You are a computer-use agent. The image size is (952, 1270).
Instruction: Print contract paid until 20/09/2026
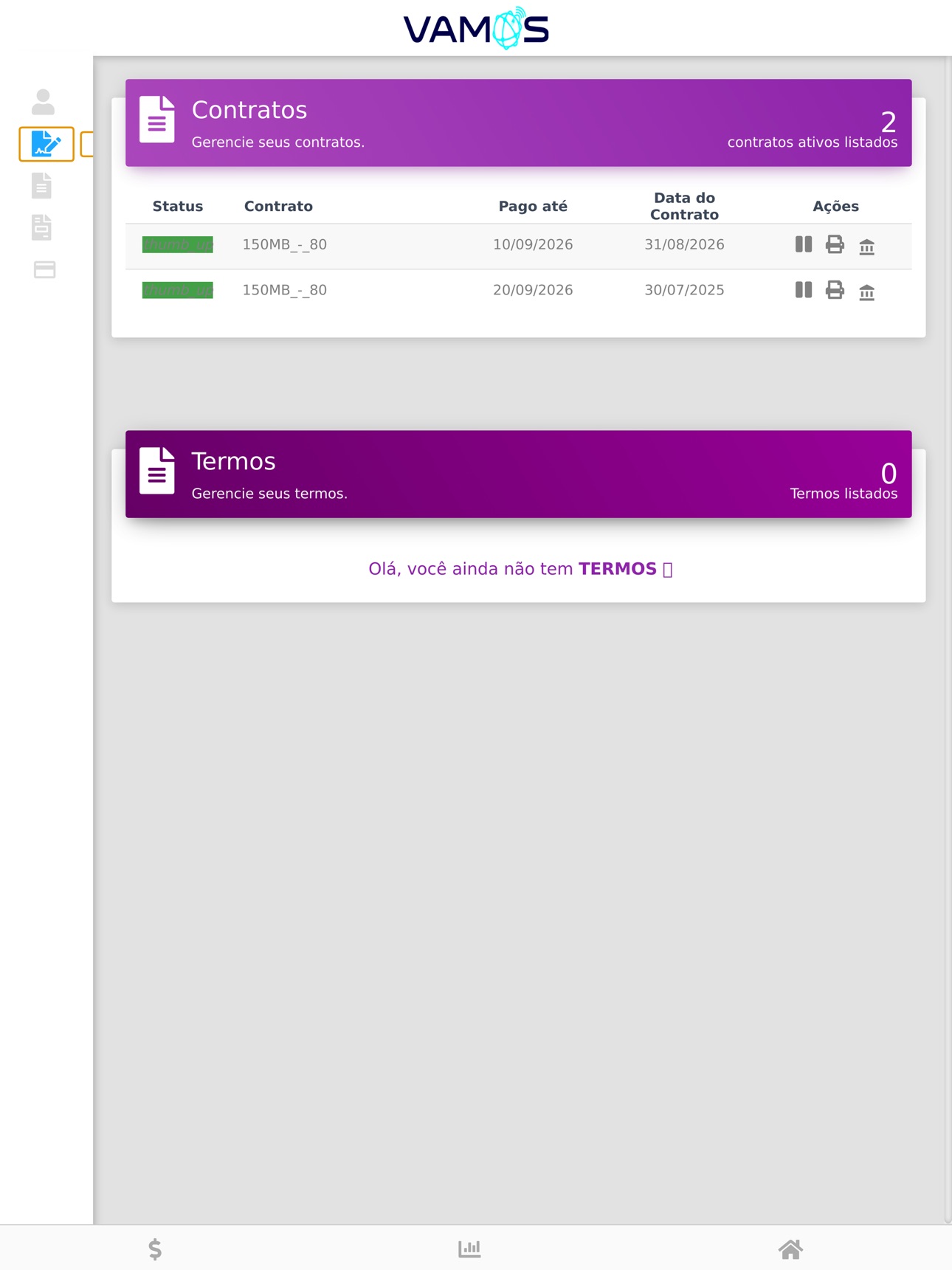(835, 290)
